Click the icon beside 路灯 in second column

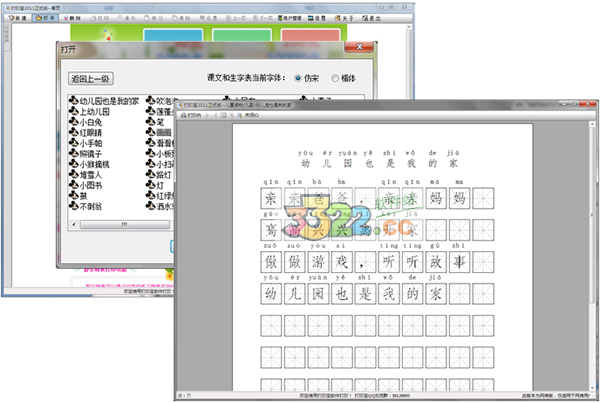tap(150, 174)
